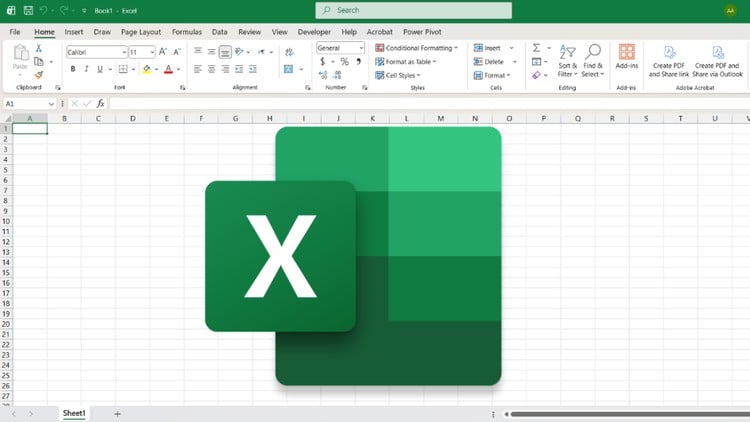Click the Redo arrow icon
The image size is (750, 422).
(64, 11)
